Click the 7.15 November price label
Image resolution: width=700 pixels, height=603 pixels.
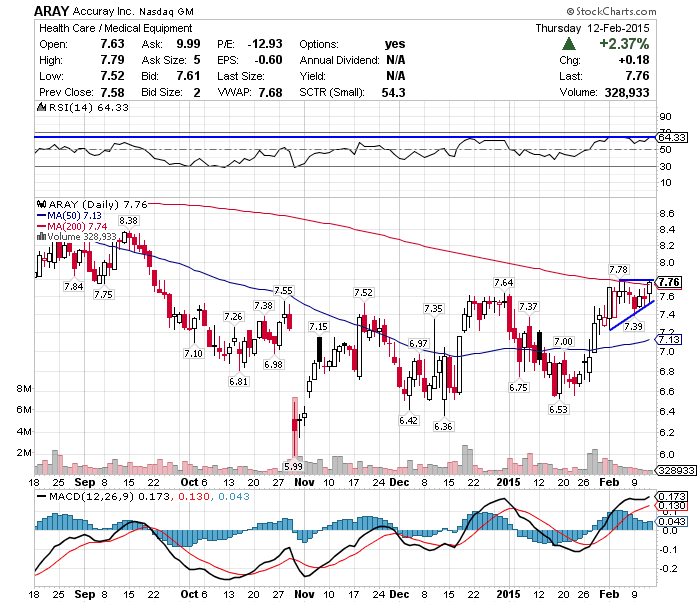coord(318,327)
